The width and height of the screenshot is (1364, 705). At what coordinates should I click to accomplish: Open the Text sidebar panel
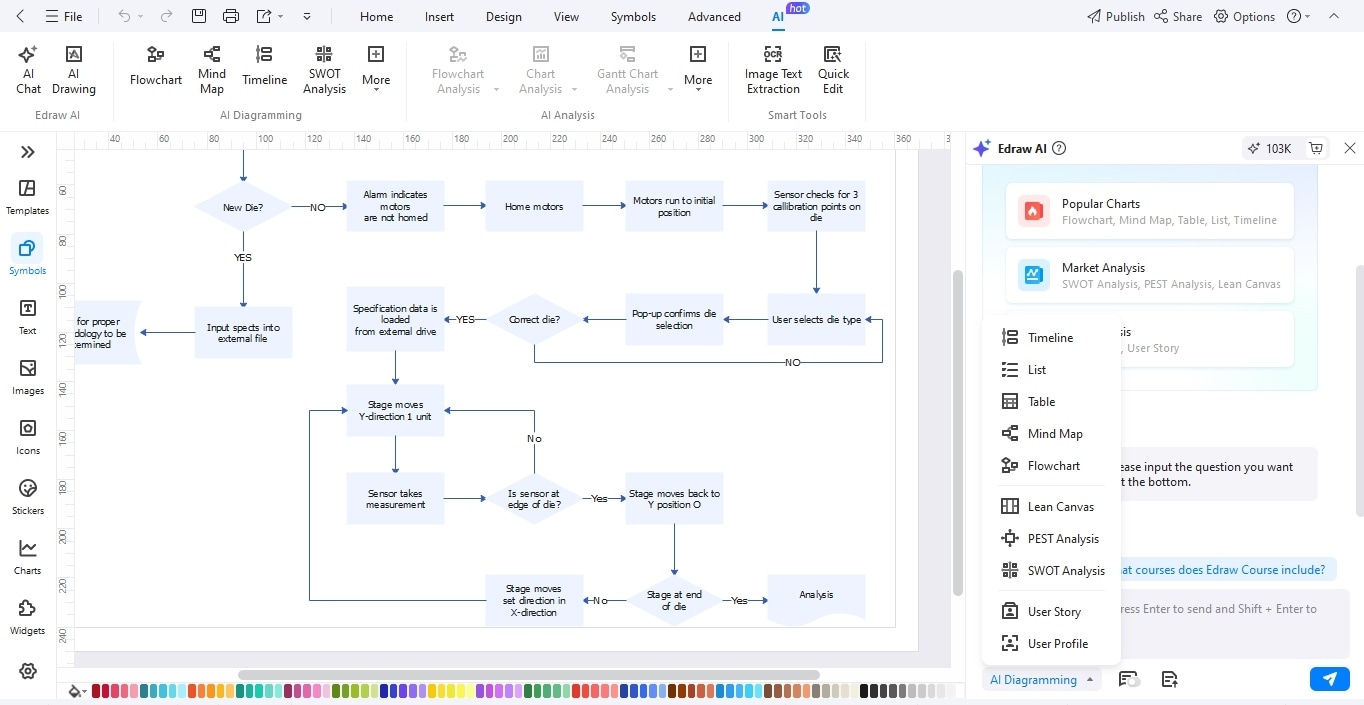[x=27, y=317]
